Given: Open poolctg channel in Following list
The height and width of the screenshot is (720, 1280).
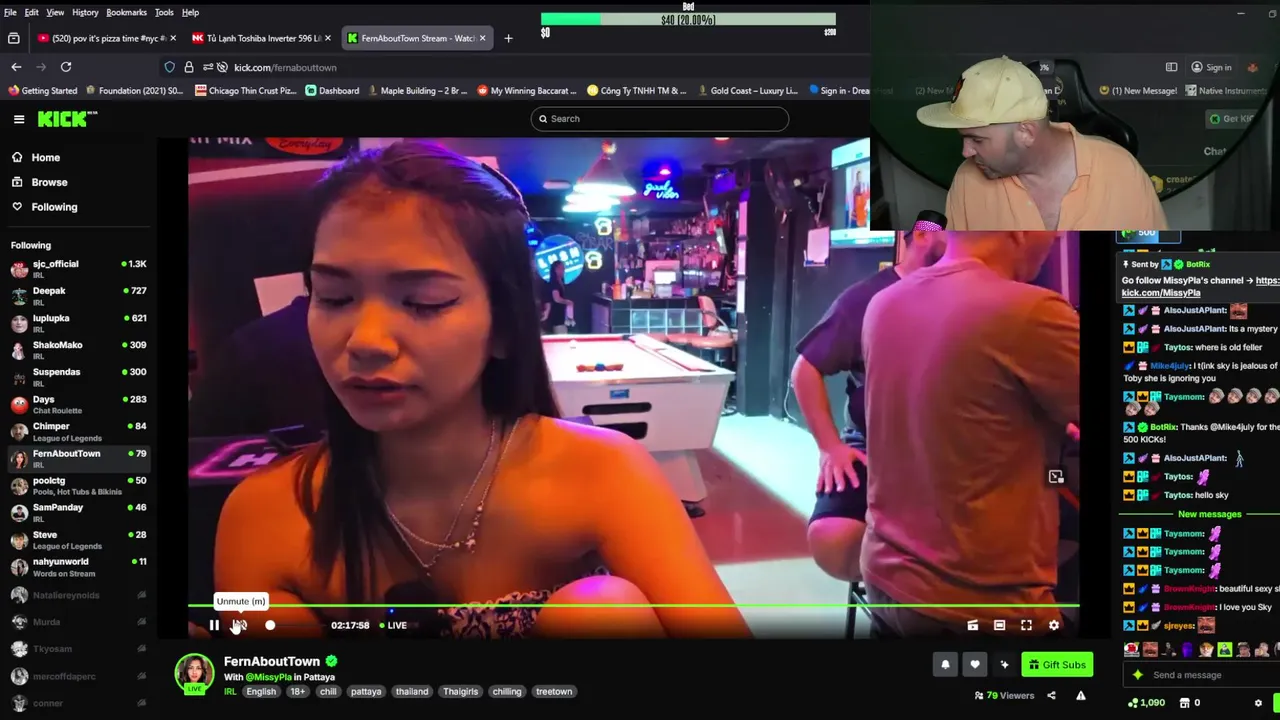Looking at the screenshot, I should (x=78, y=484).
